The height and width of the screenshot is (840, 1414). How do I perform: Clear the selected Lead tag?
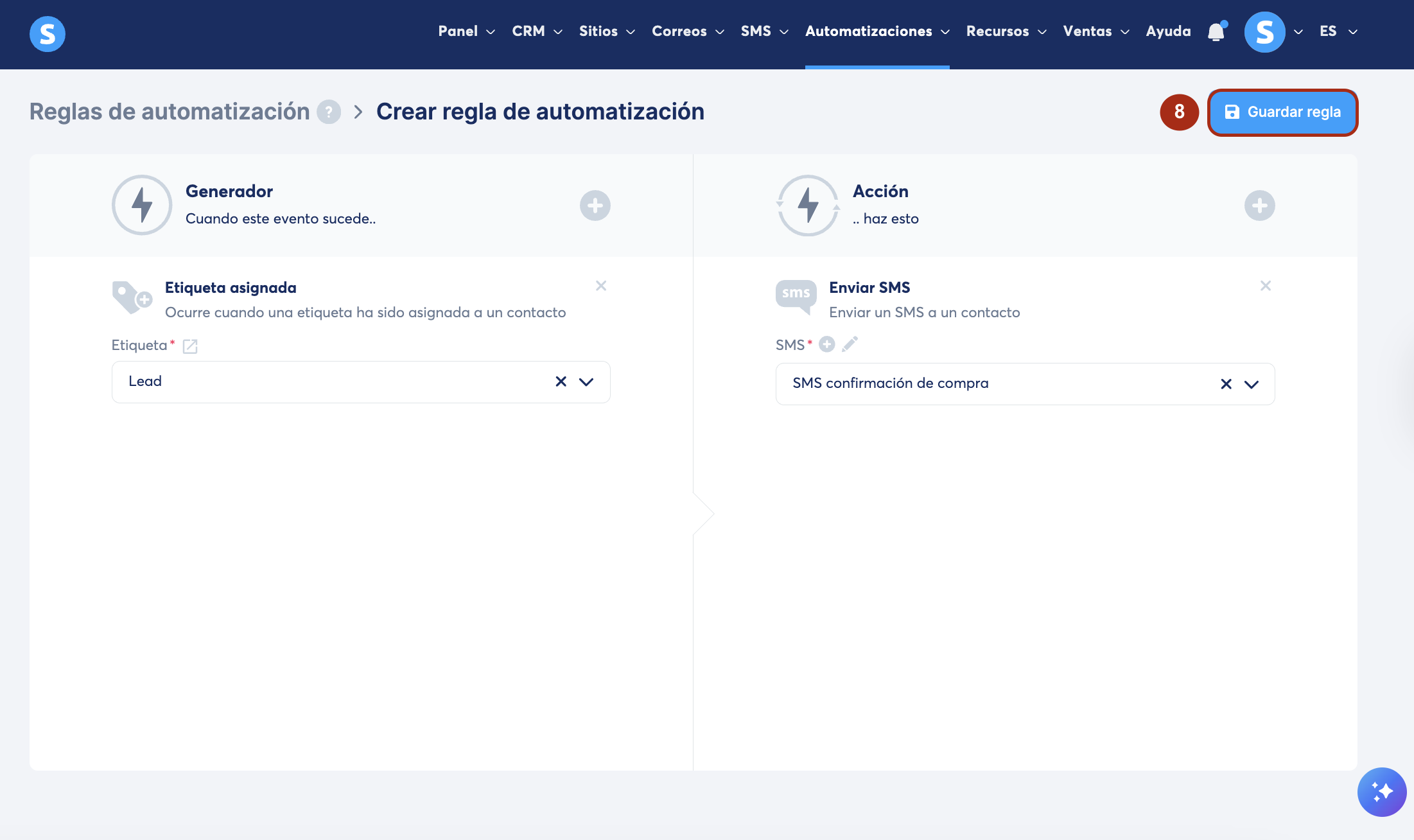point(561,381)
